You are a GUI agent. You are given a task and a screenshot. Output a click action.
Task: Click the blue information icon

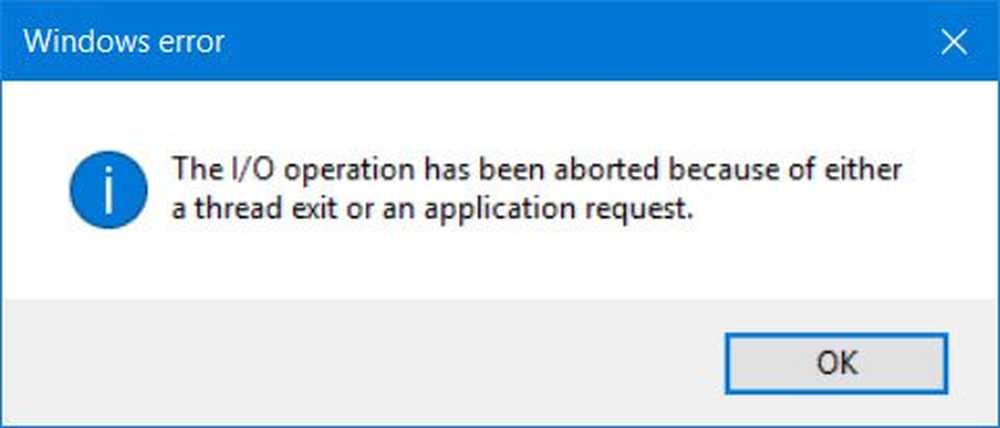(x=108, y=189)
